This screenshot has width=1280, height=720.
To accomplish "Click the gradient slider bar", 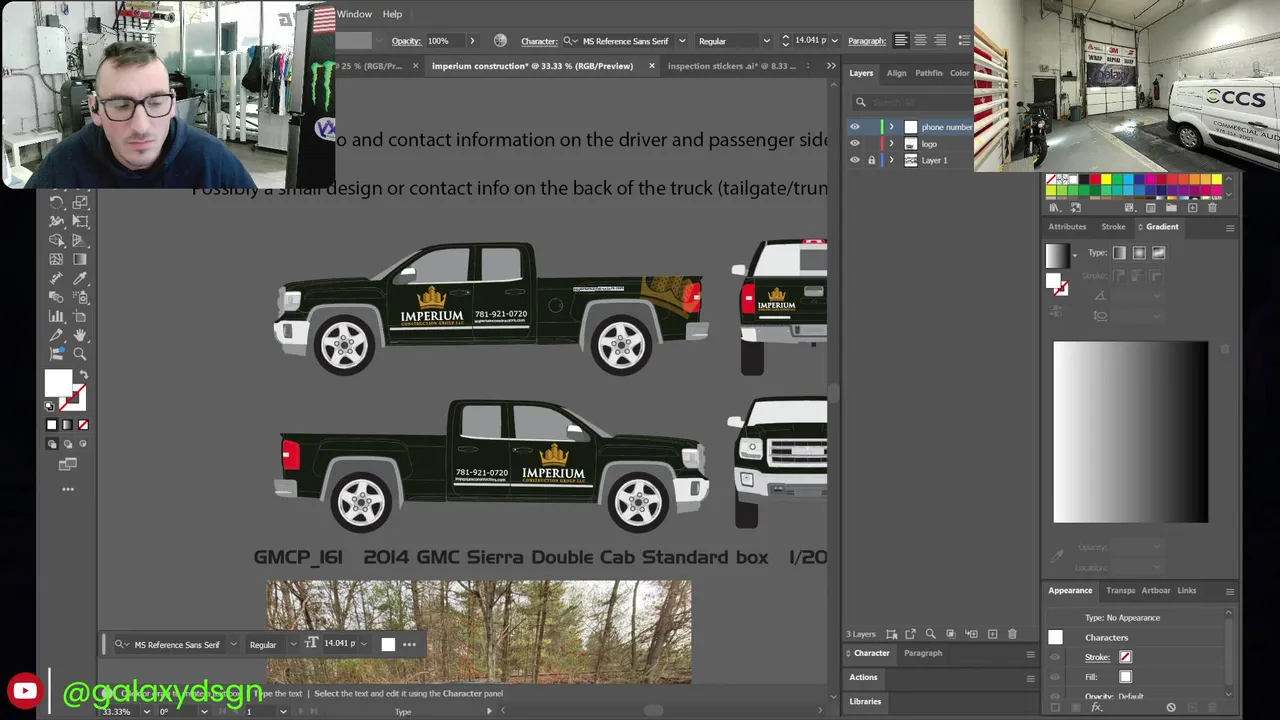I will 1130,432.
